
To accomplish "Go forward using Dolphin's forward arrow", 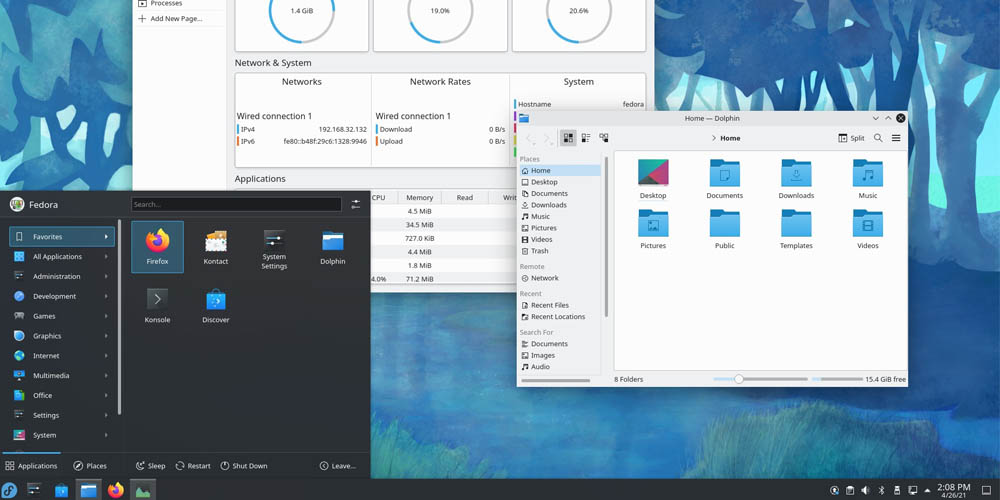I will pos(548,138).
